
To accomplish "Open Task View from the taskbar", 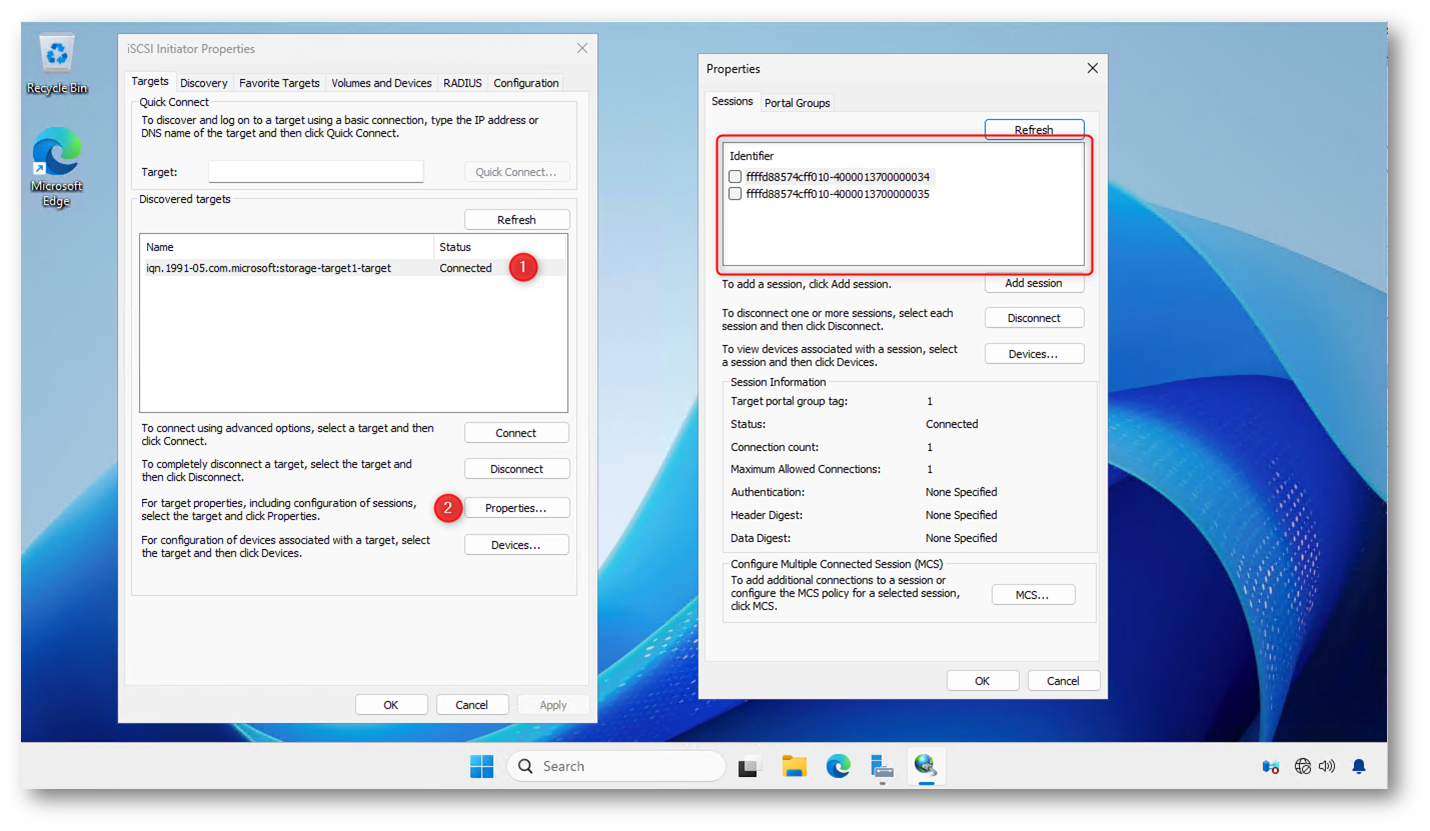I will (749, 767).
